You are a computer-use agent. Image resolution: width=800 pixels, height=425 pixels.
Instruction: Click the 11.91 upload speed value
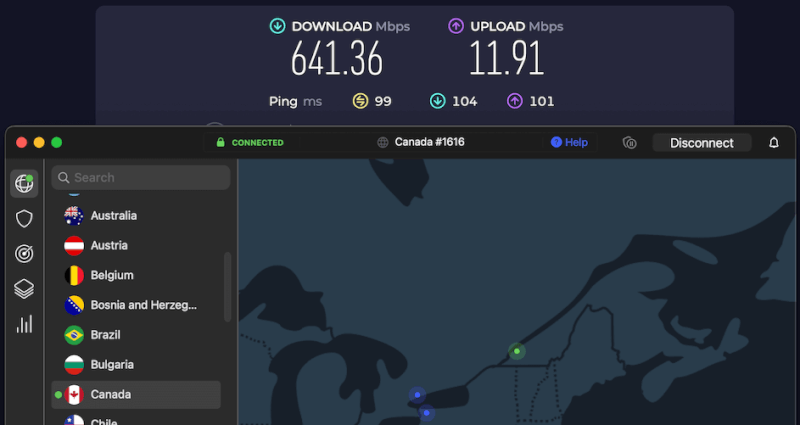pyautogui.click(x=507, y=59)
